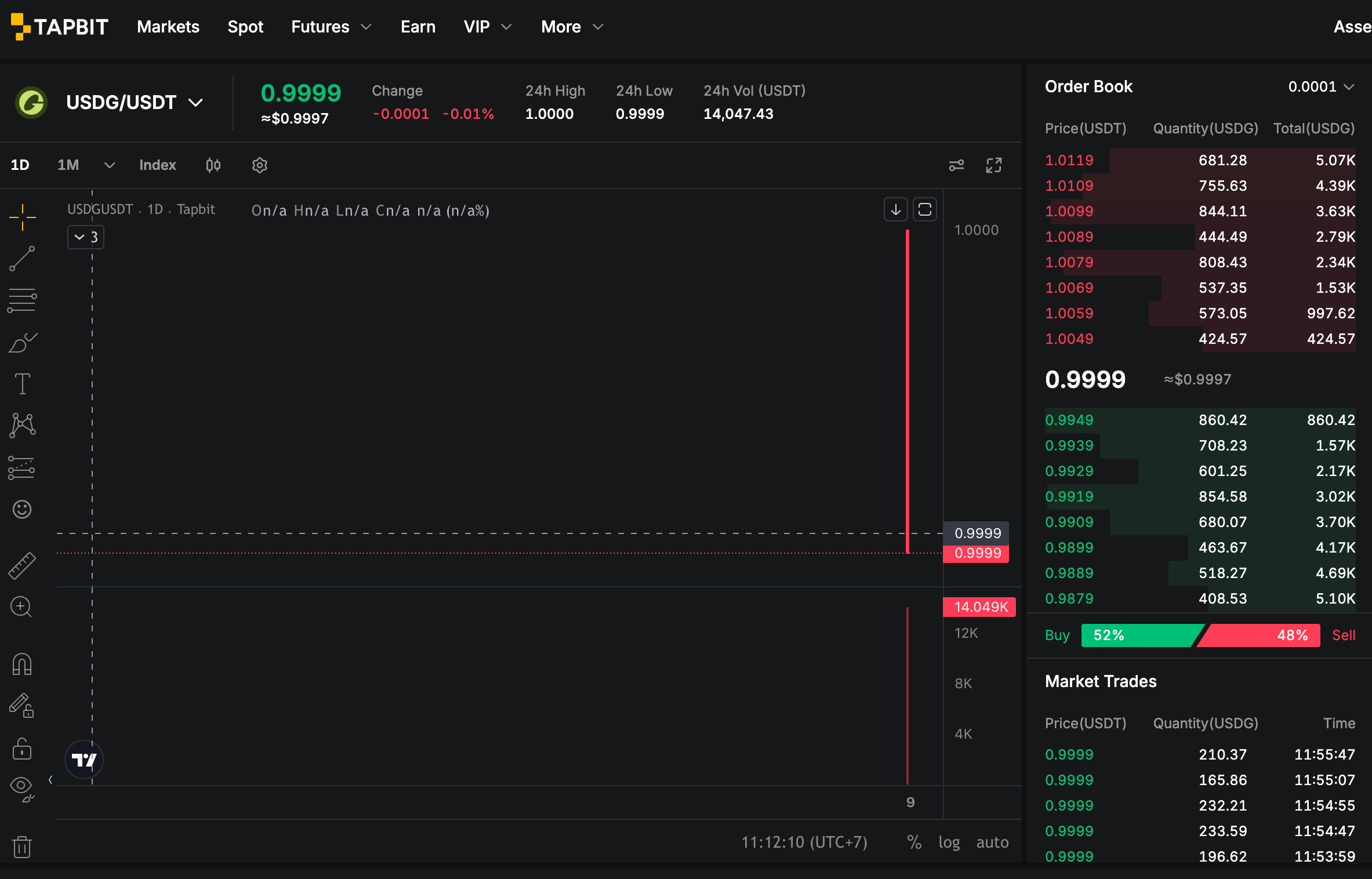Toggle log scale on chart
The width and height of the screenshot is (1372, 879).
pos(949,842)
